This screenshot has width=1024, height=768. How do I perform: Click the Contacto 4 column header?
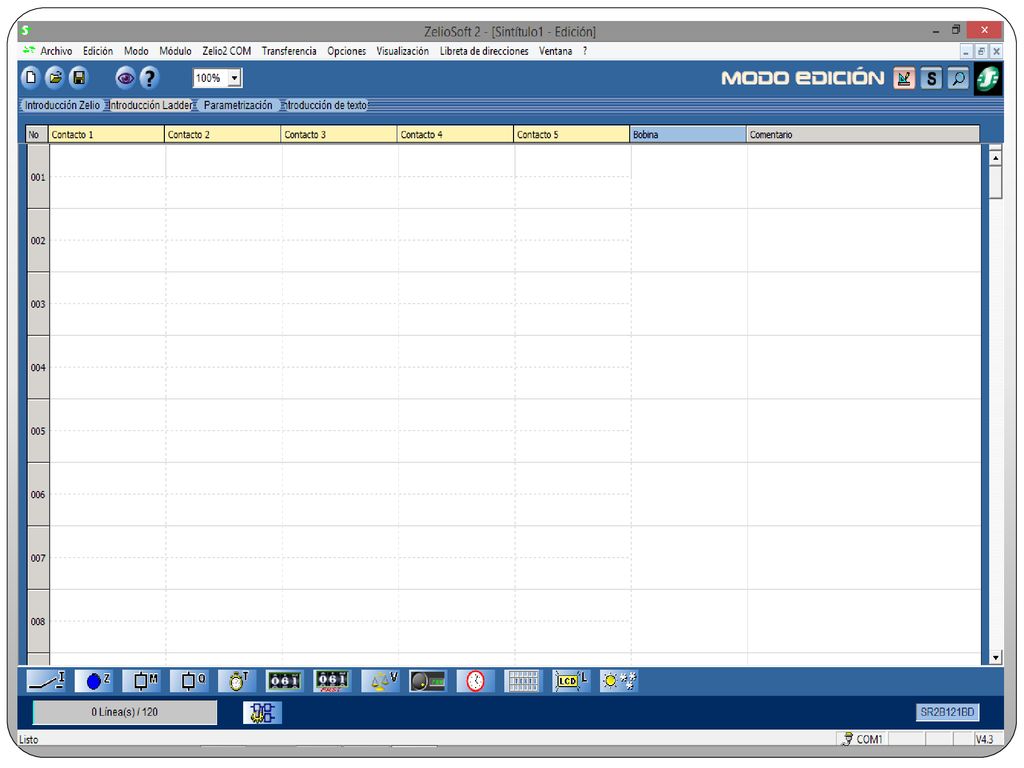(455, 135)
